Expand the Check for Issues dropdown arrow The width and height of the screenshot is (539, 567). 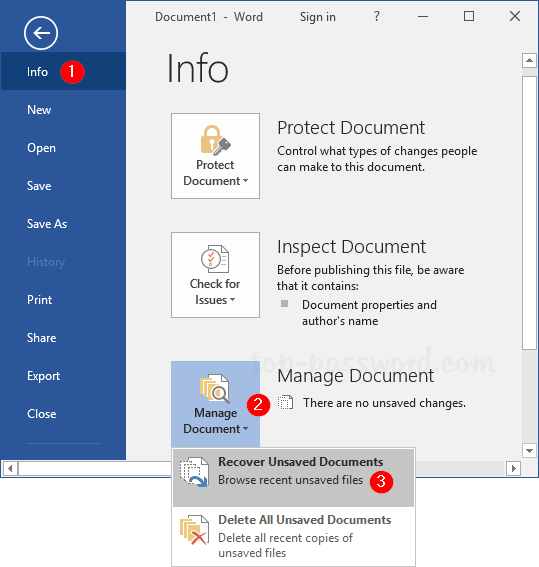232,299
